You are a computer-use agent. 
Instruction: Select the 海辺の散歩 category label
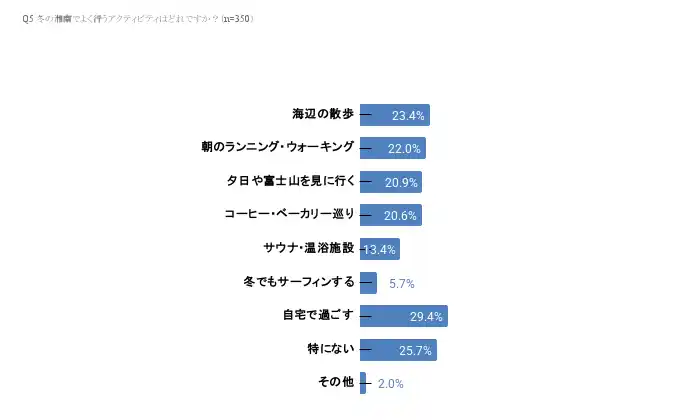[323, 115]
